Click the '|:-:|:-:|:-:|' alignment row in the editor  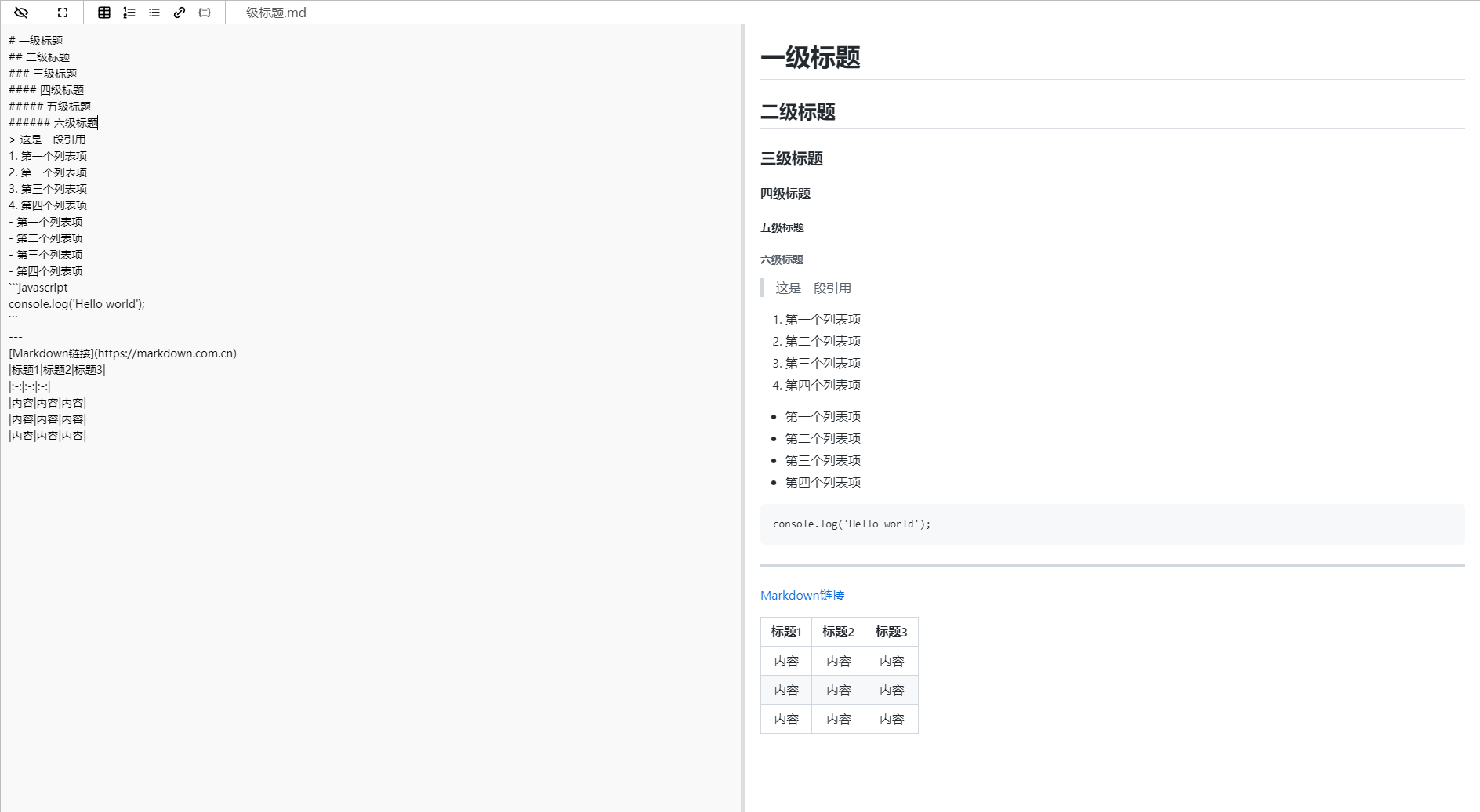point(30,386)
